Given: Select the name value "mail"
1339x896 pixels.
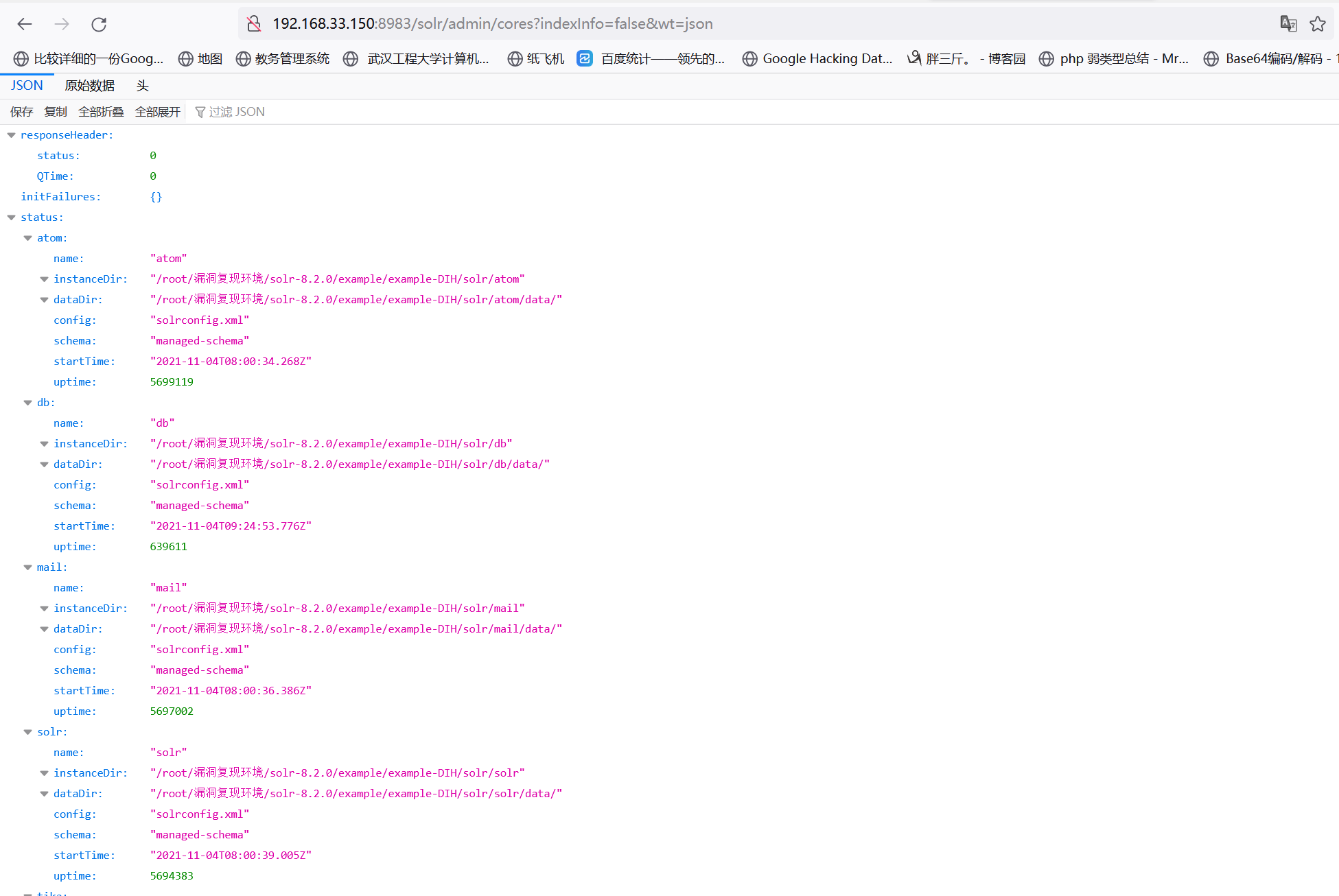Looking at the screenshot, I should click(x=168, y=588).
